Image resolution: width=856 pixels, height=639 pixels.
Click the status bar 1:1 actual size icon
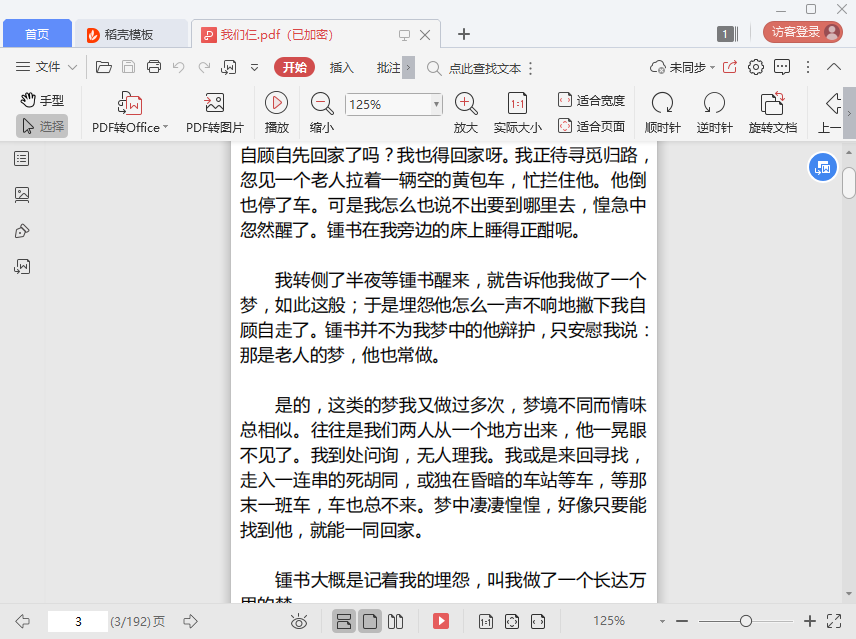(x=485, y=621)
